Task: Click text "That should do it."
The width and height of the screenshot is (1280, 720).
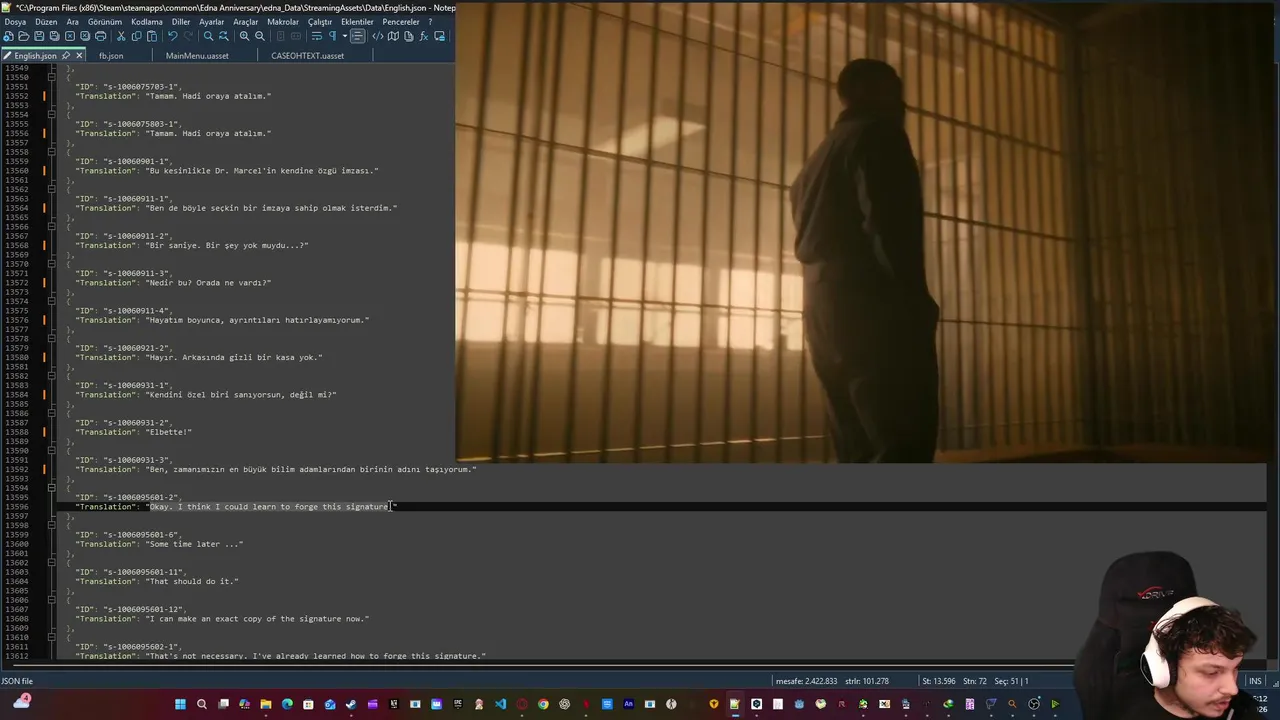Action: click(x=192, y=581)
